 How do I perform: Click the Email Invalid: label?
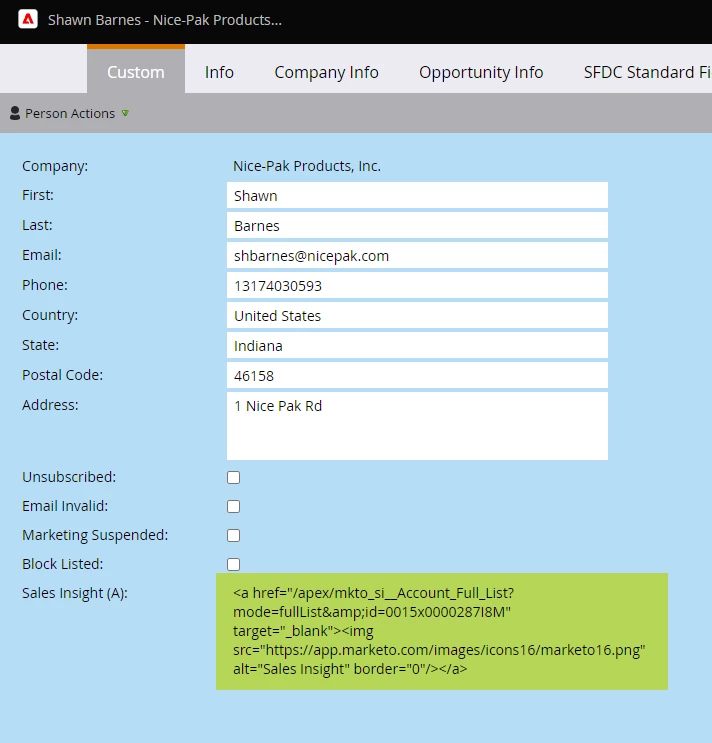point(65,506)
